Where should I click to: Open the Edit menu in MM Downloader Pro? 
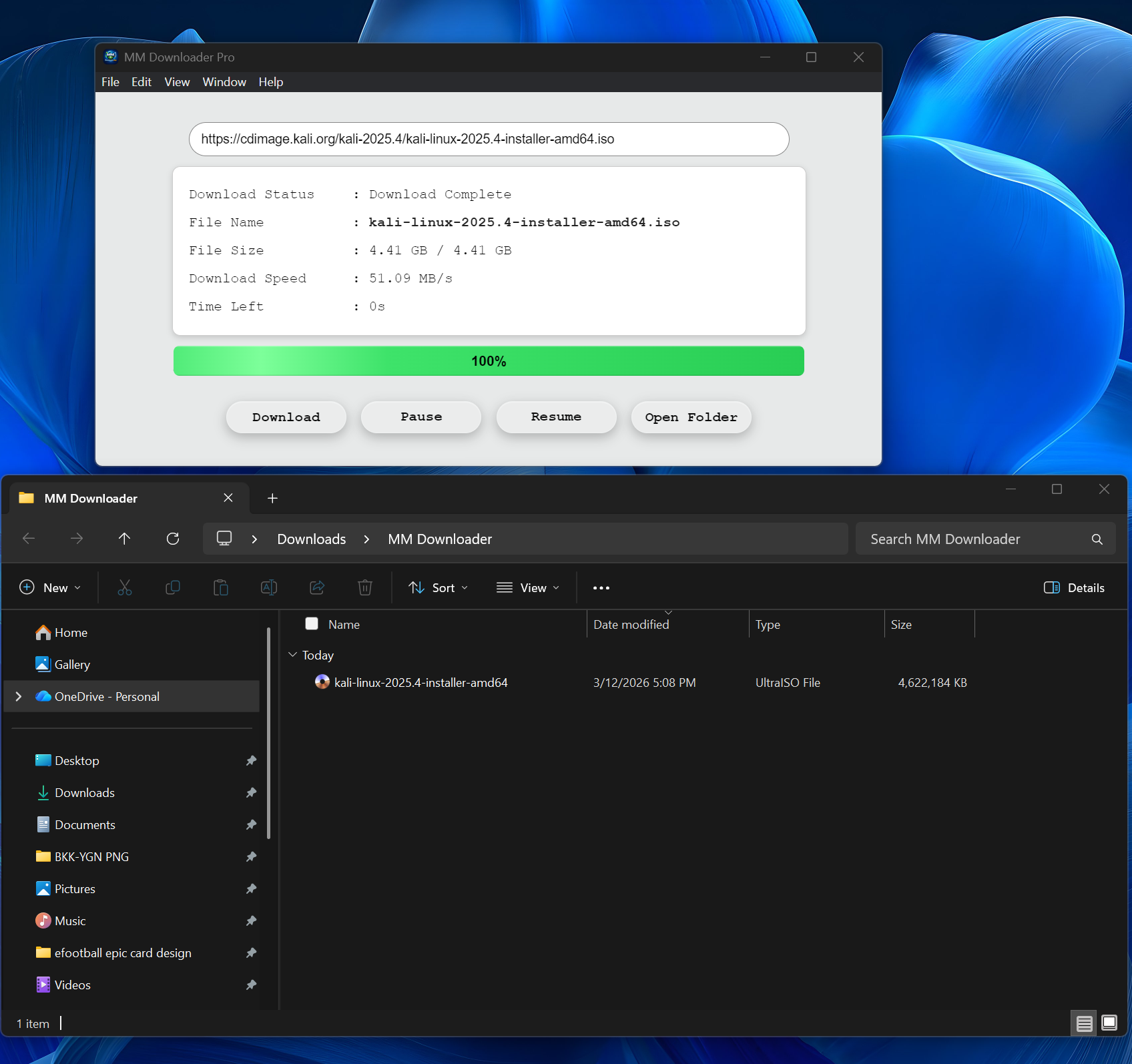point(141,82)
